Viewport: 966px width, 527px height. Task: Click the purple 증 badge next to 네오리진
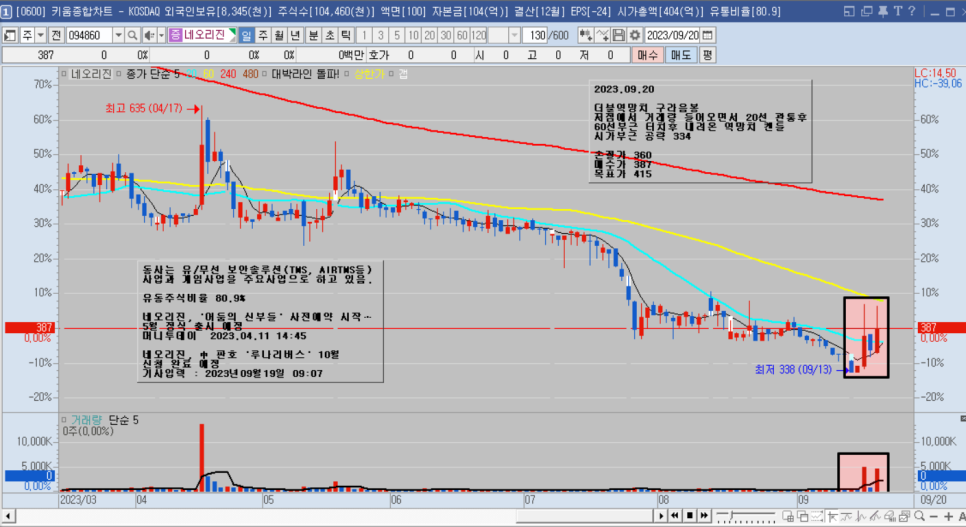pyautogui.click(x=175, y=35)
